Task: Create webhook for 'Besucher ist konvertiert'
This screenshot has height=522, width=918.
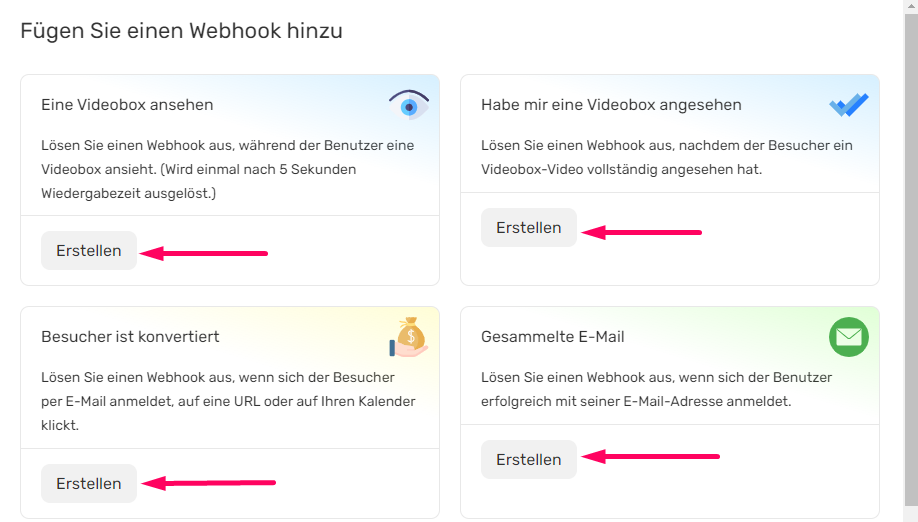Action: tap(89, 483)
